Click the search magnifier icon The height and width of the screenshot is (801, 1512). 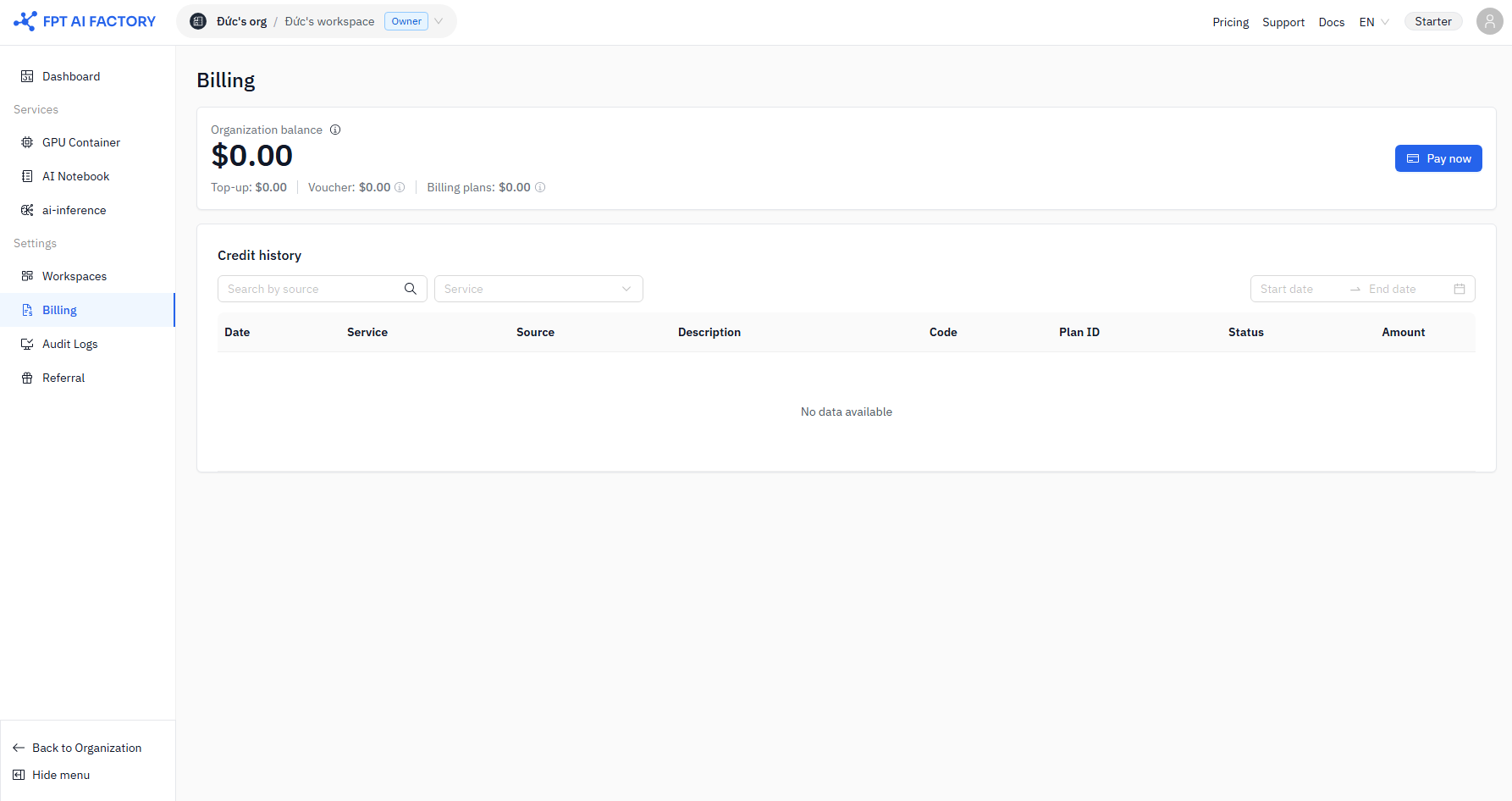(x=411, y=289)
